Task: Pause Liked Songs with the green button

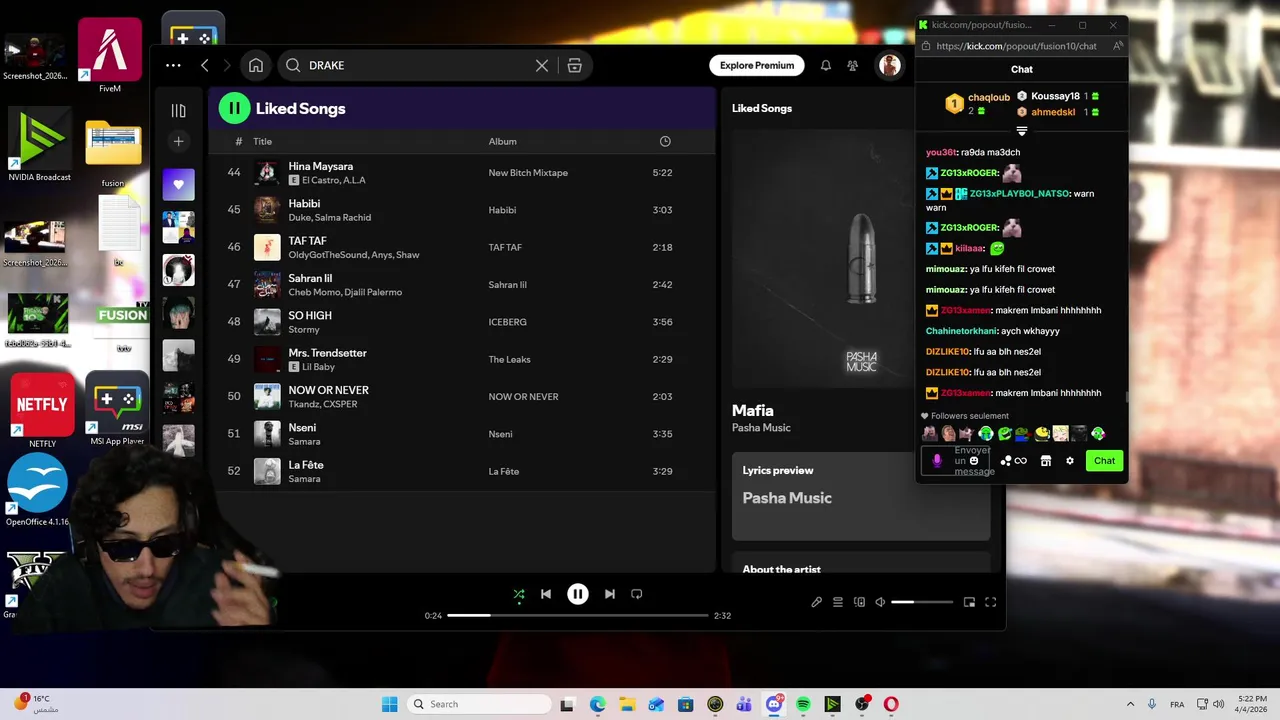Action: click(x=234, y=108)
